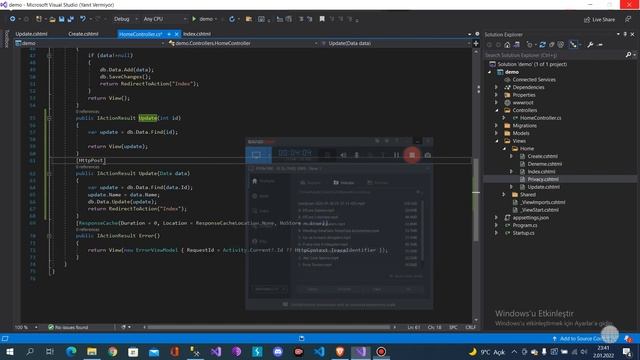The height and width of the screenshot is (360, 640).
Task: Open file using the folder icon
Action: coord(52,19)
